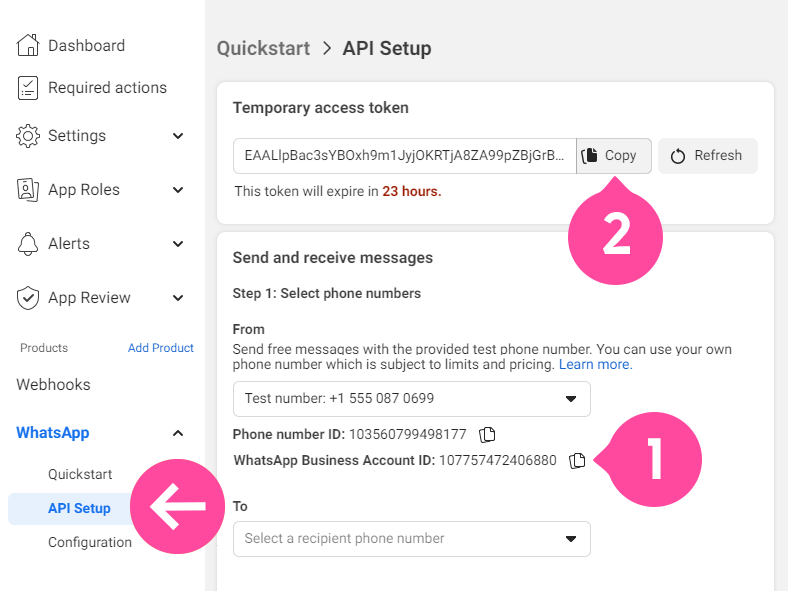Open the recipient phone number dropdown
Image resolution: width=788 pixels, height=591 pixels.
(412, 539)
